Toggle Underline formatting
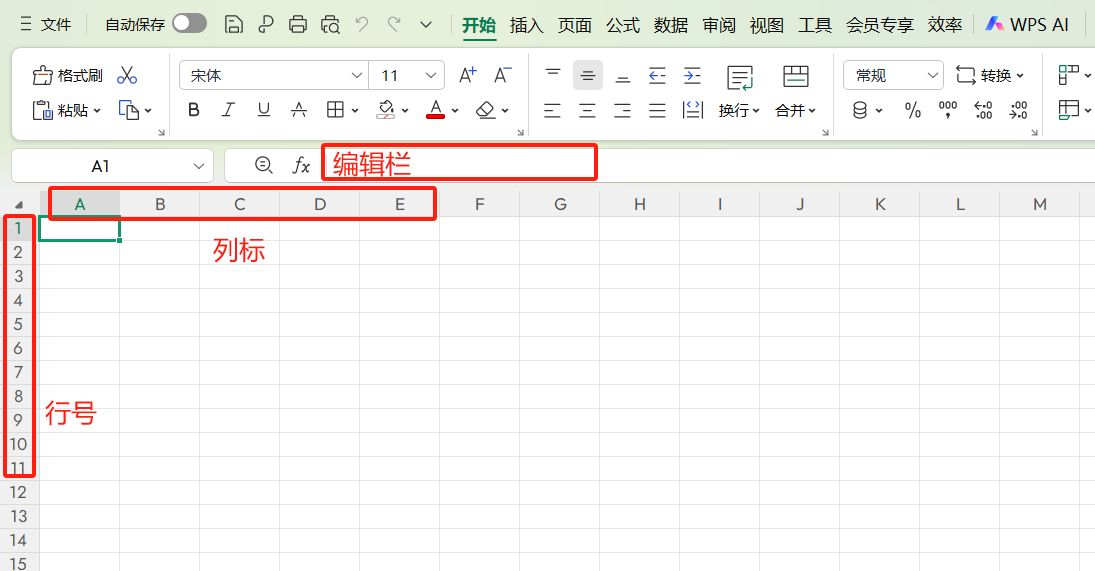Viewport: 1095px width, 571px height. pos(263,110)
